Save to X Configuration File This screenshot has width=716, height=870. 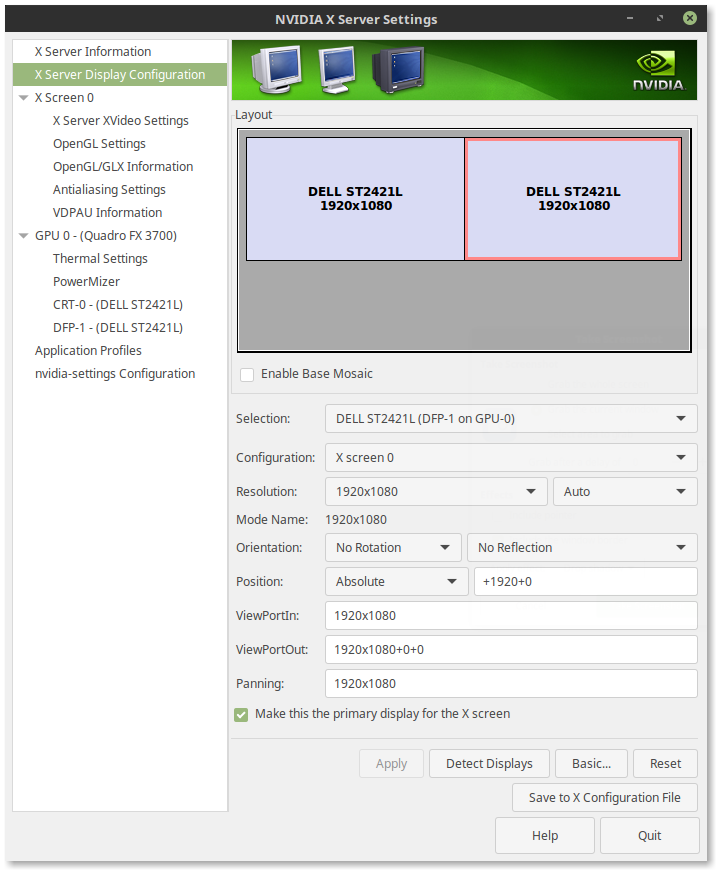pos(604,798)
